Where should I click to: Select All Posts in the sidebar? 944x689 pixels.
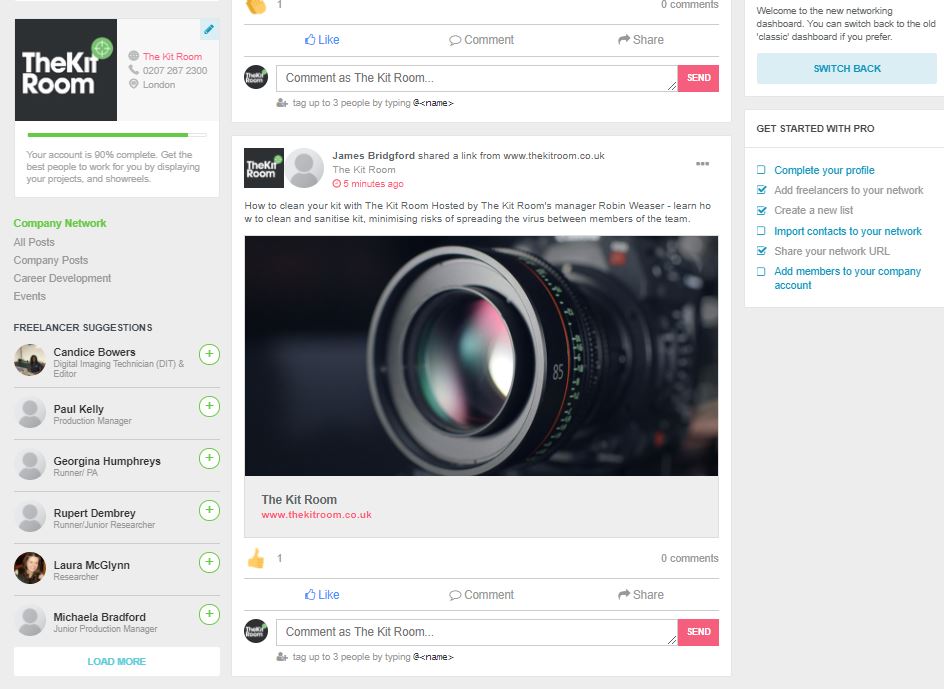[x=34, y=242]
